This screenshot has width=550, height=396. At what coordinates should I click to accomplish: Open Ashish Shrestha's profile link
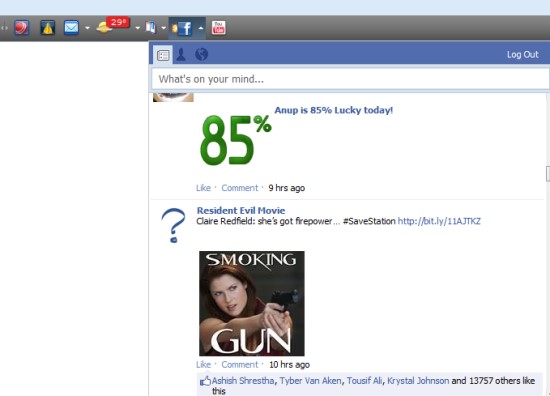tap(243, 381)
